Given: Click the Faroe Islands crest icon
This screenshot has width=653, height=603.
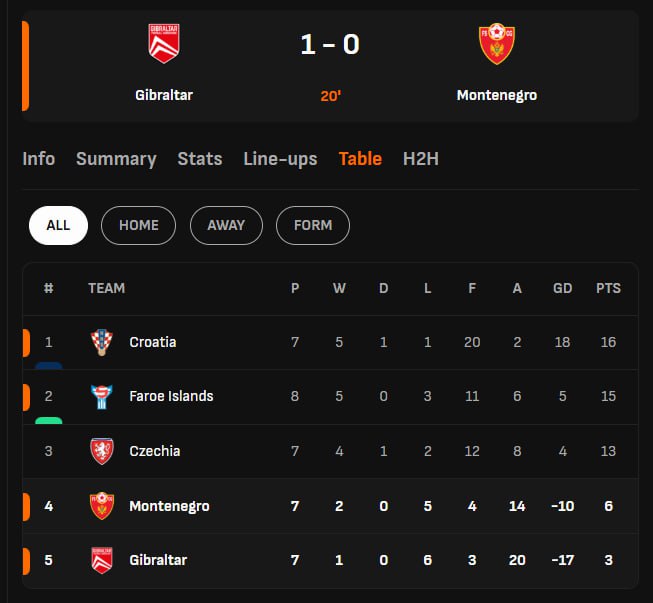Looking at the screenshot, I should (102, 396).
